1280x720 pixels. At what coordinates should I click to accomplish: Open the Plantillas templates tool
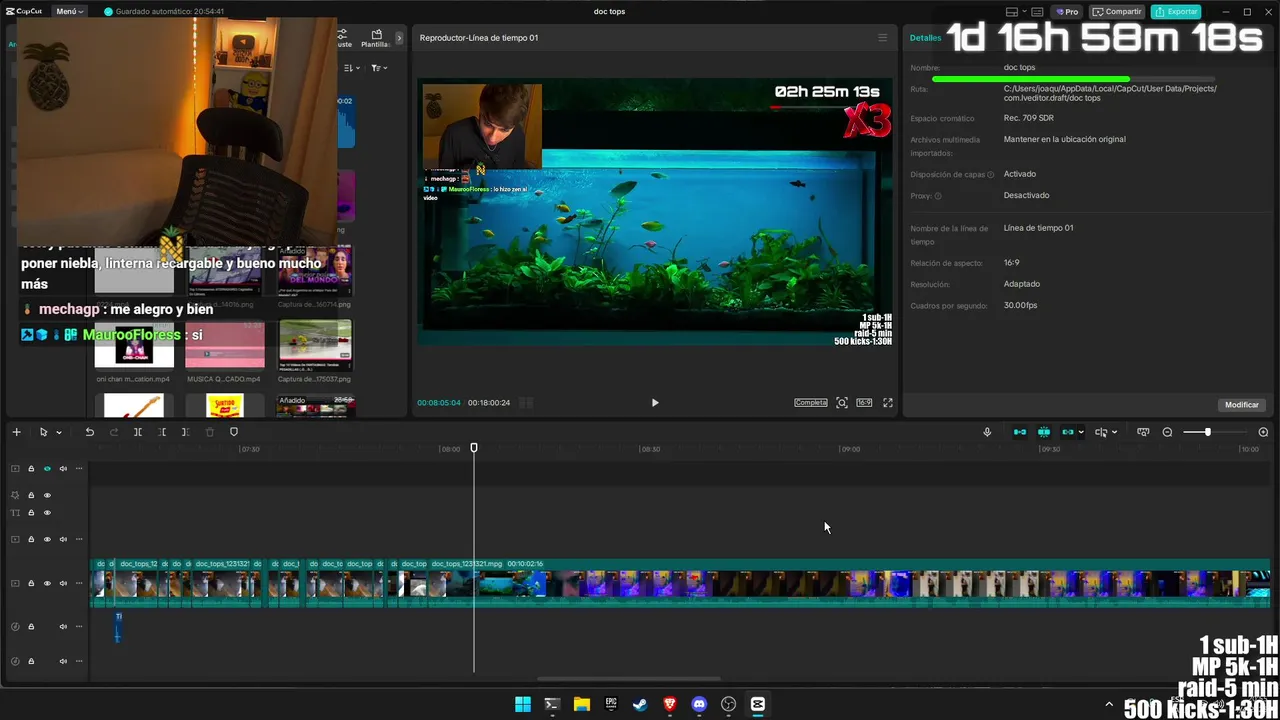coord(375,38)
